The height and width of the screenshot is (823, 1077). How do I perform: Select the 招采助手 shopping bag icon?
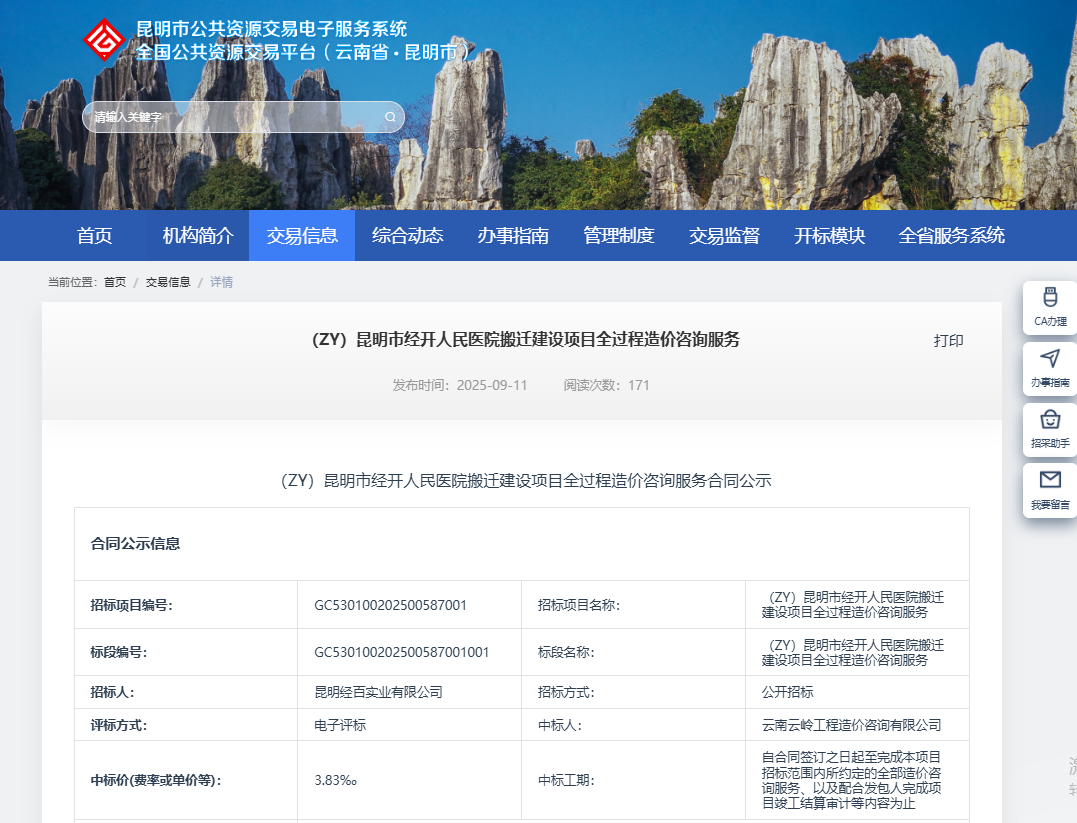[x=1049, y=421]
